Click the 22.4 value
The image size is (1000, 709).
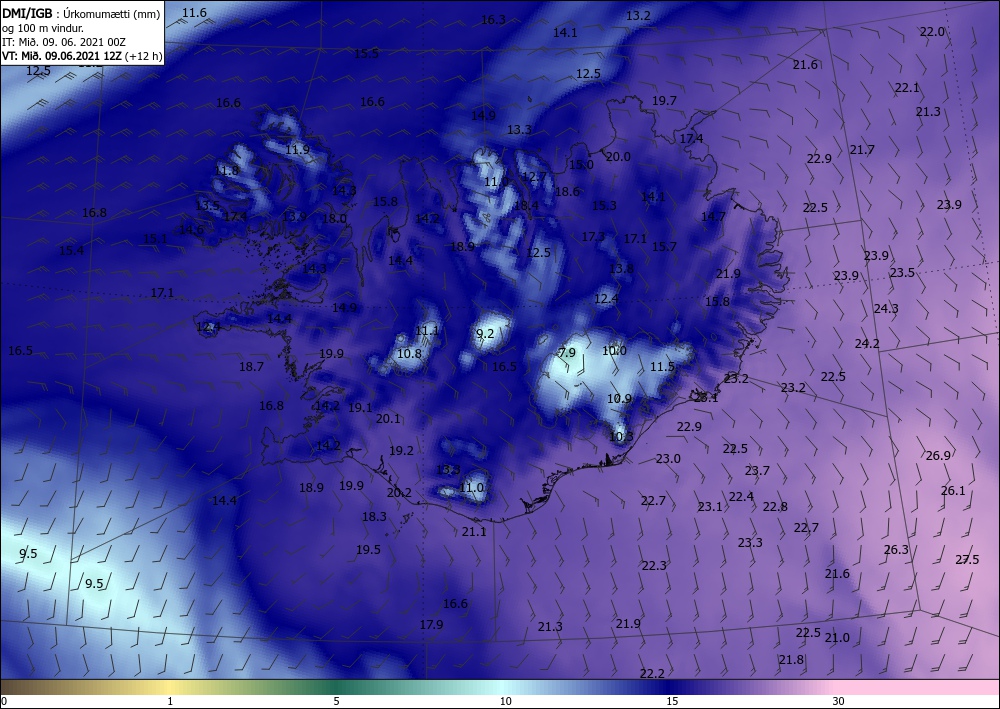[741, 497]
